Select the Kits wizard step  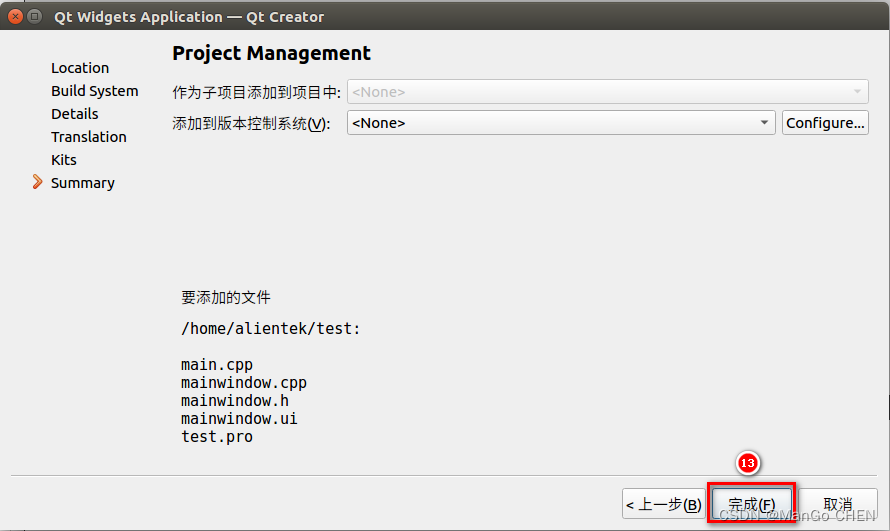(x=64, y=160)
